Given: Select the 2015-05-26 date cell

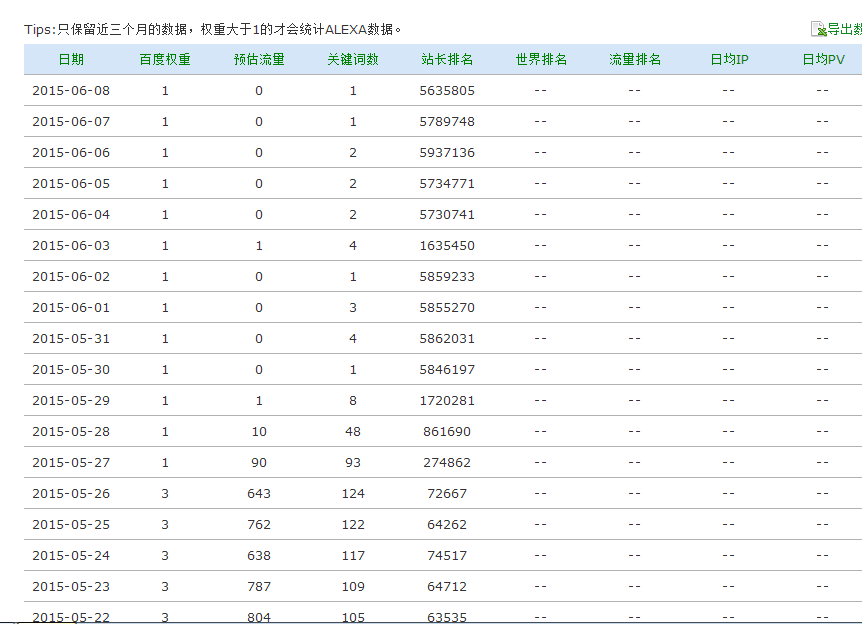Looking at the screenshot, I should [x=71, y=494].
